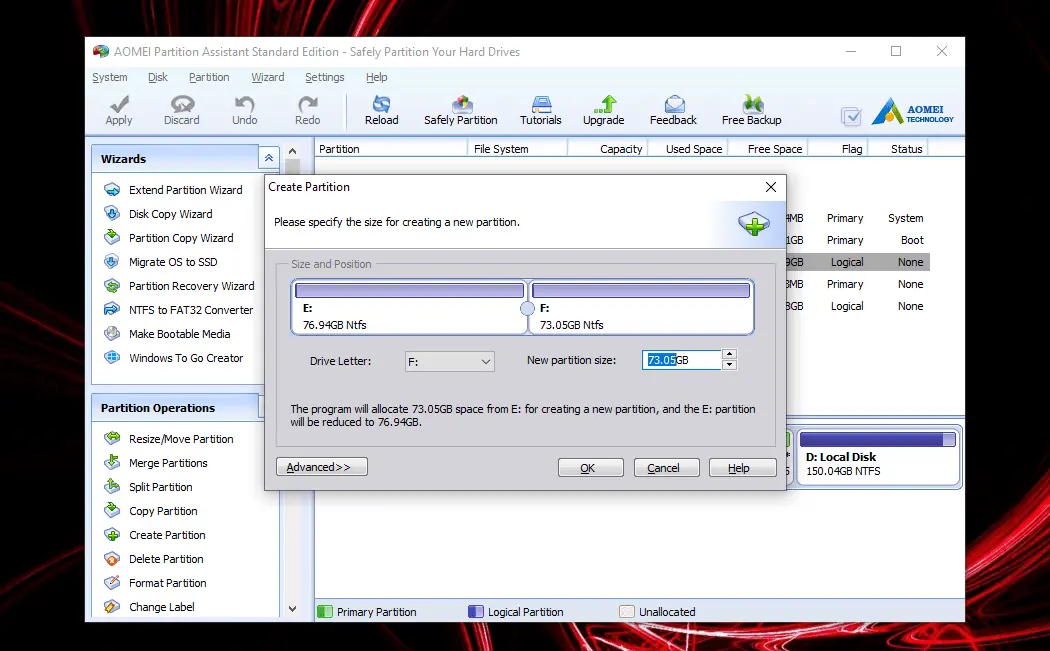The image size is (1050, 651).
Task: Open the Disk menu
Action: click(158, 77)
